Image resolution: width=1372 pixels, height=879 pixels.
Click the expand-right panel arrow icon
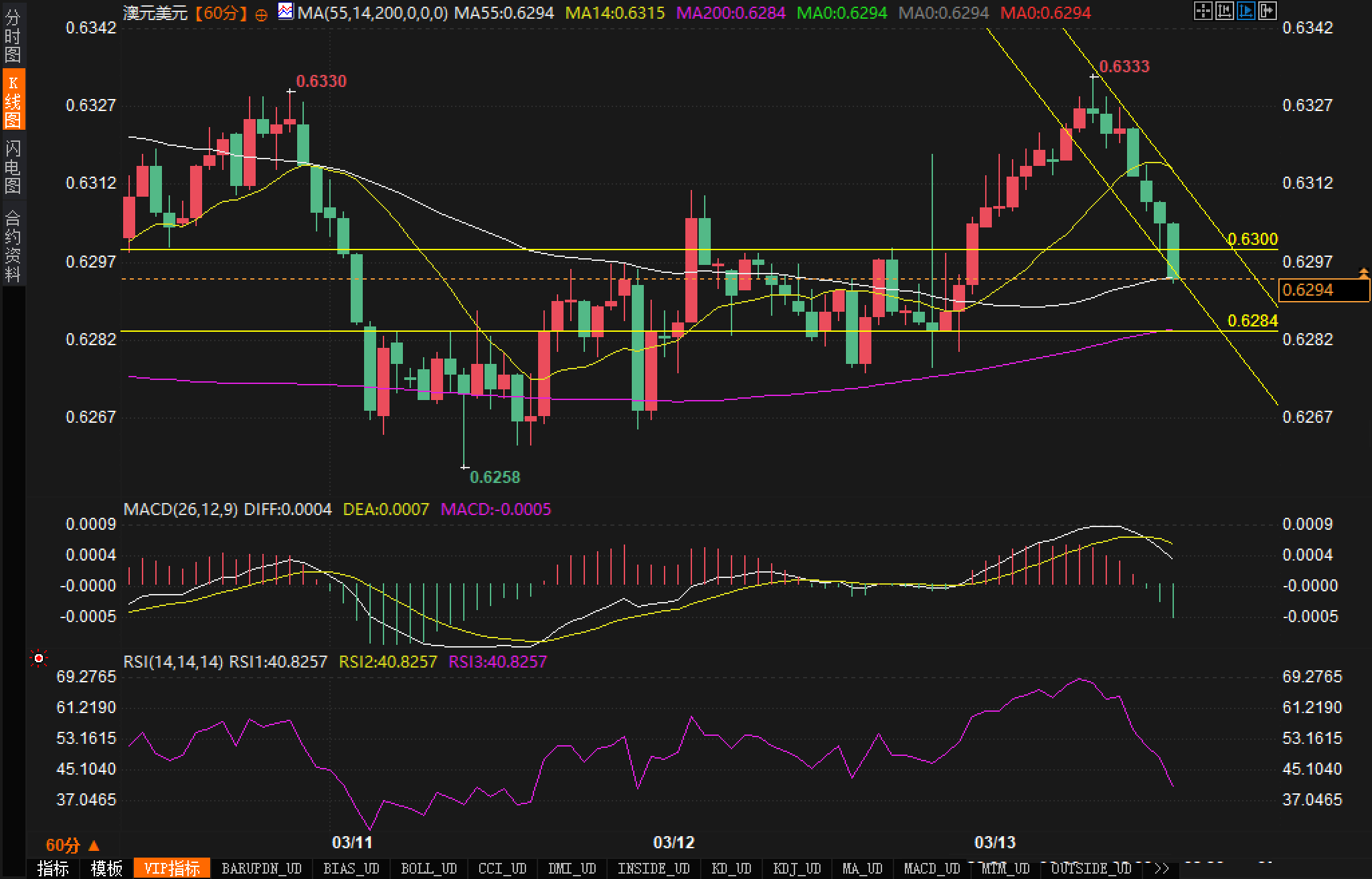[x=1268, y=11]
